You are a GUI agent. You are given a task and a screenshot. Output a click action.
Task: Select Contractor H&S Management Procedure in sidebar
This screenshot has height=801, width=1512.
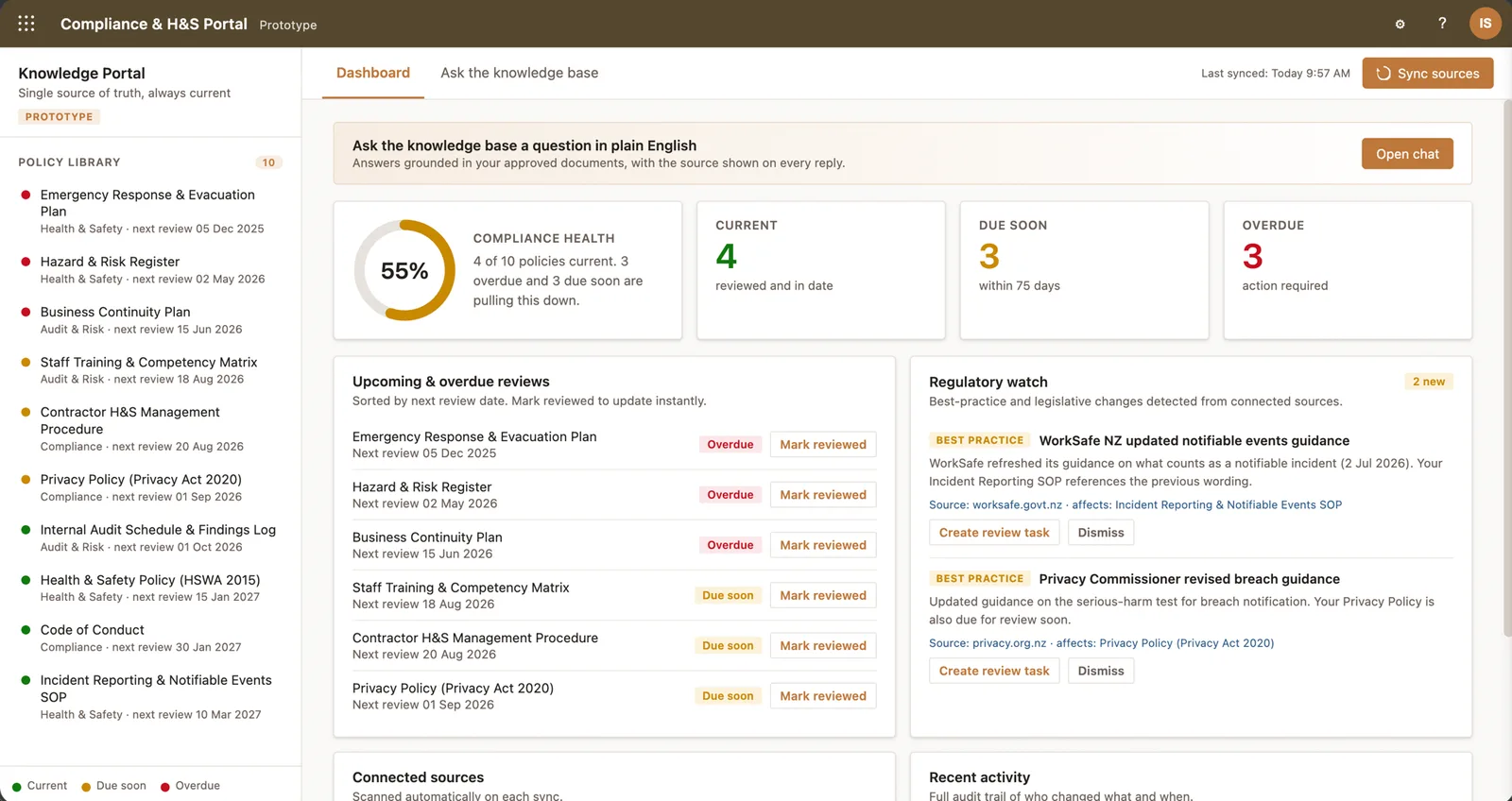click(151, 429)
